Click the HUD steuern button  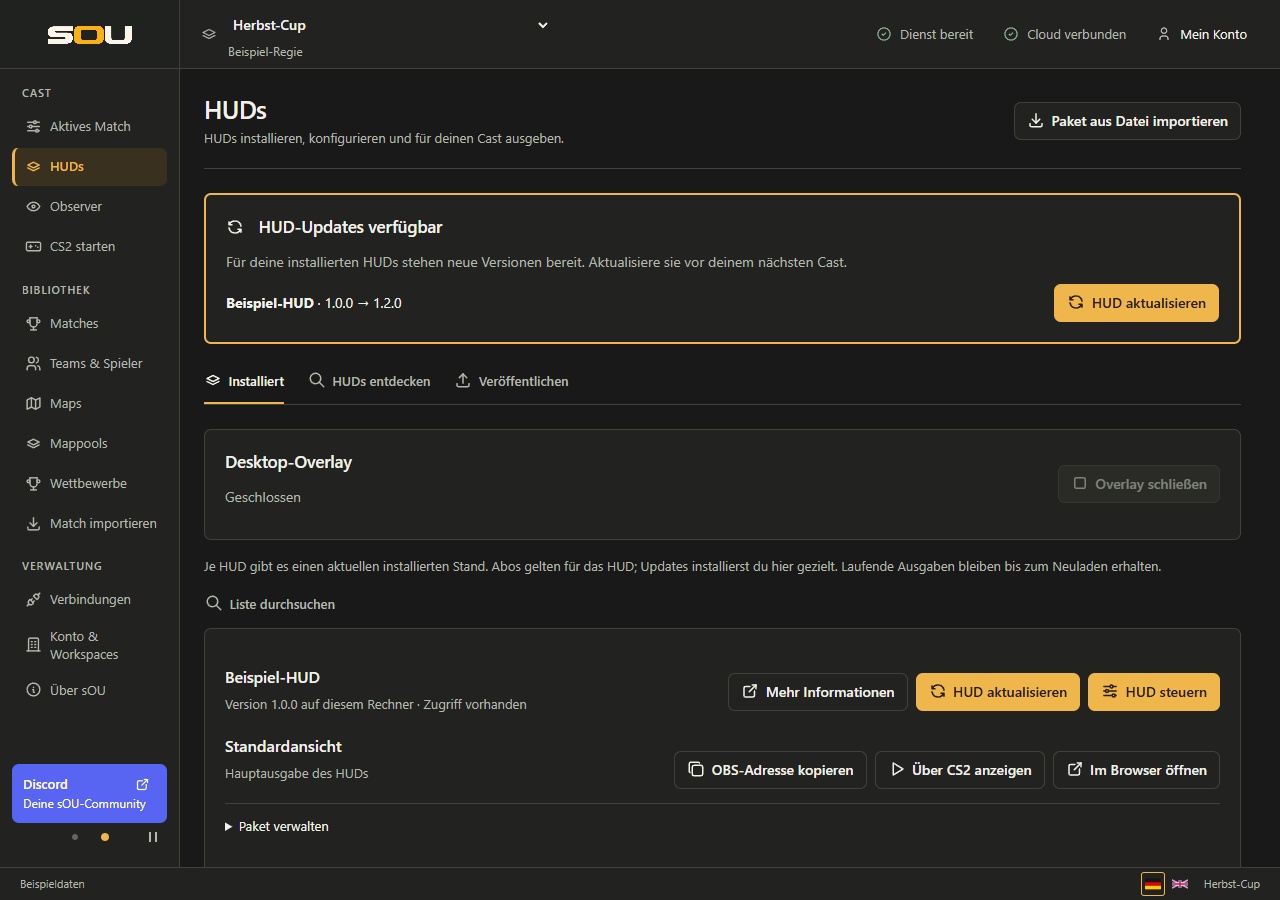pos(1154,692)
